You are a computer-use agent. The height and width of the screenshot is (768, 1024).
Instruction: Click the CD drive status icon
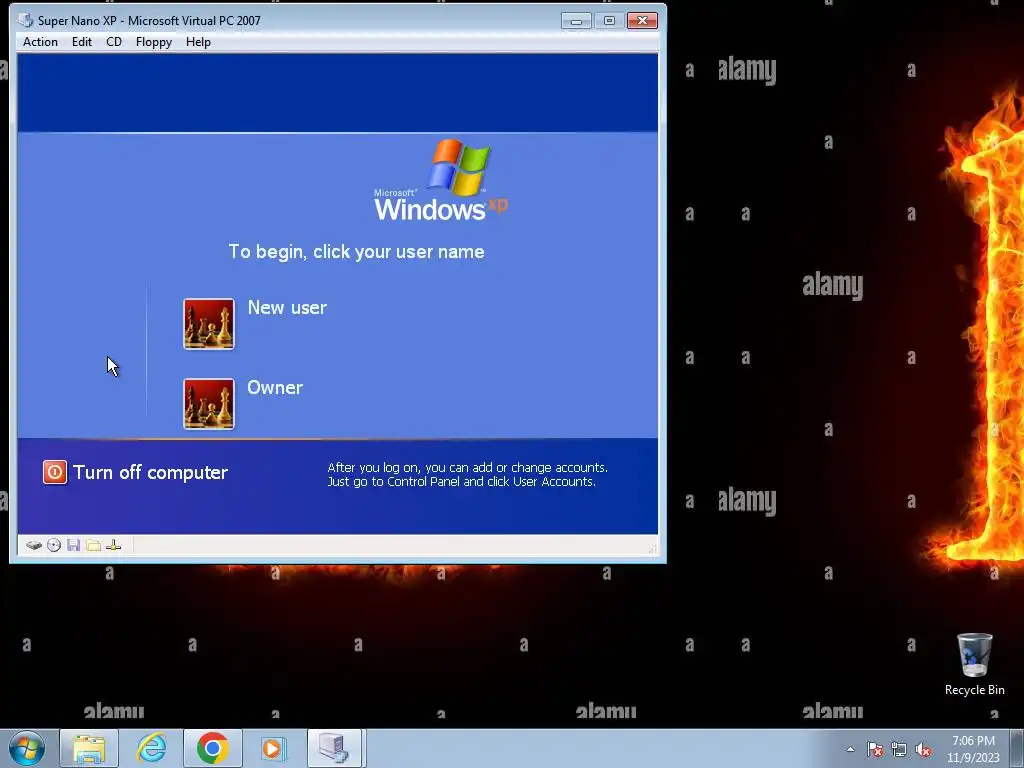(x=54, y=545)
